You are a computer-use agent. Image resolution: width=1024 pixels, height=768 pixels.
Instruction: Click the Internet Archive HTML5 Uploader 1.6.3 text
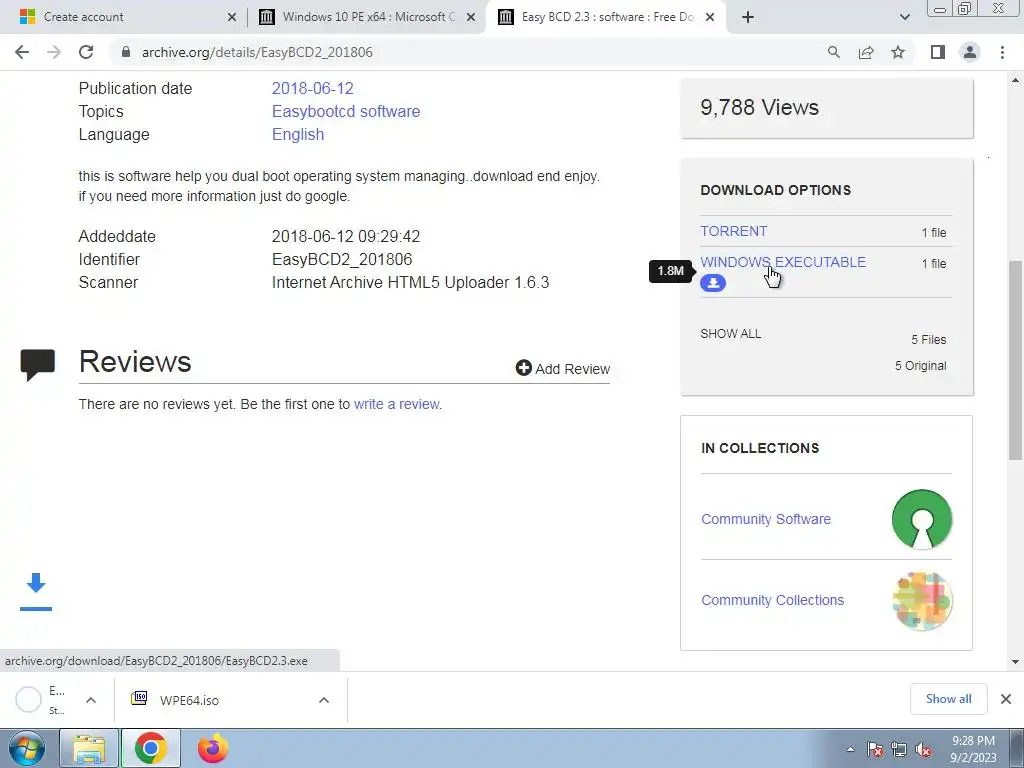pyautogui.click(x=410, y=283)
